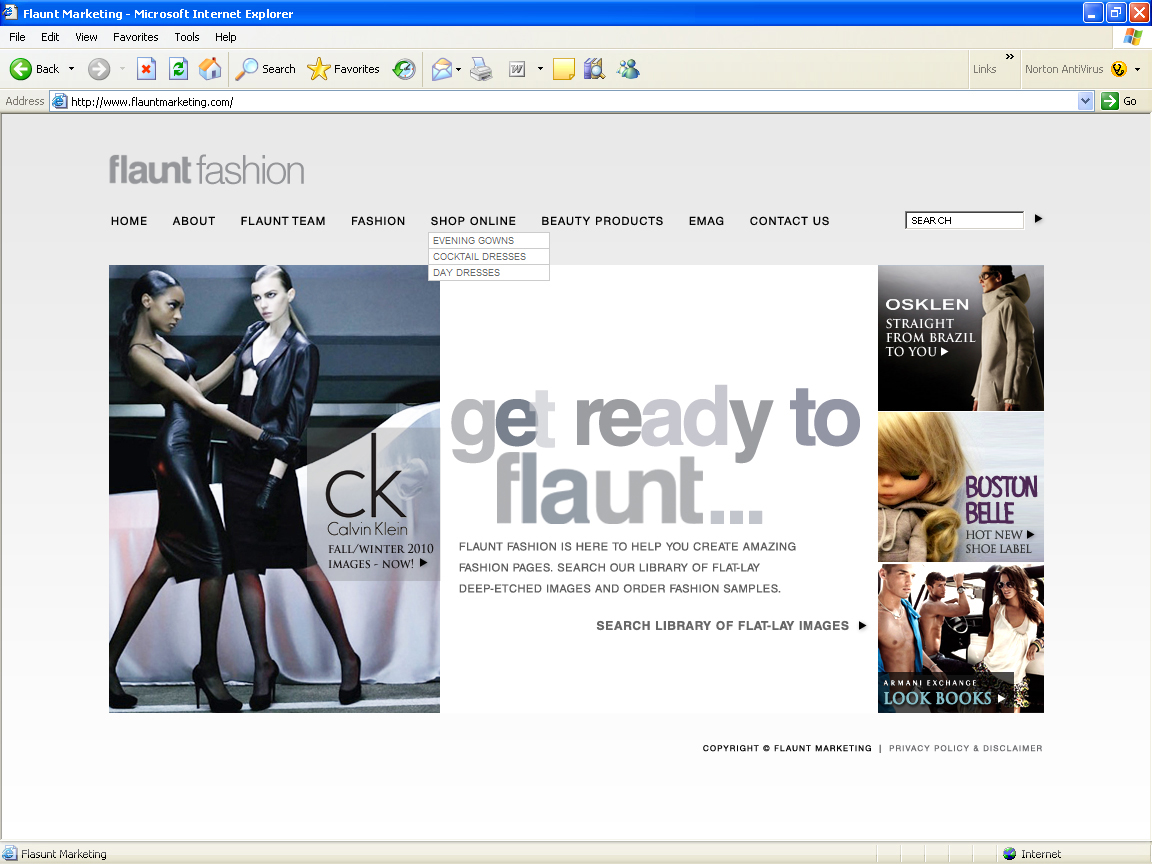Open the Tools menu
This screenshot has height=864, width=1152.
pos(187,37)
